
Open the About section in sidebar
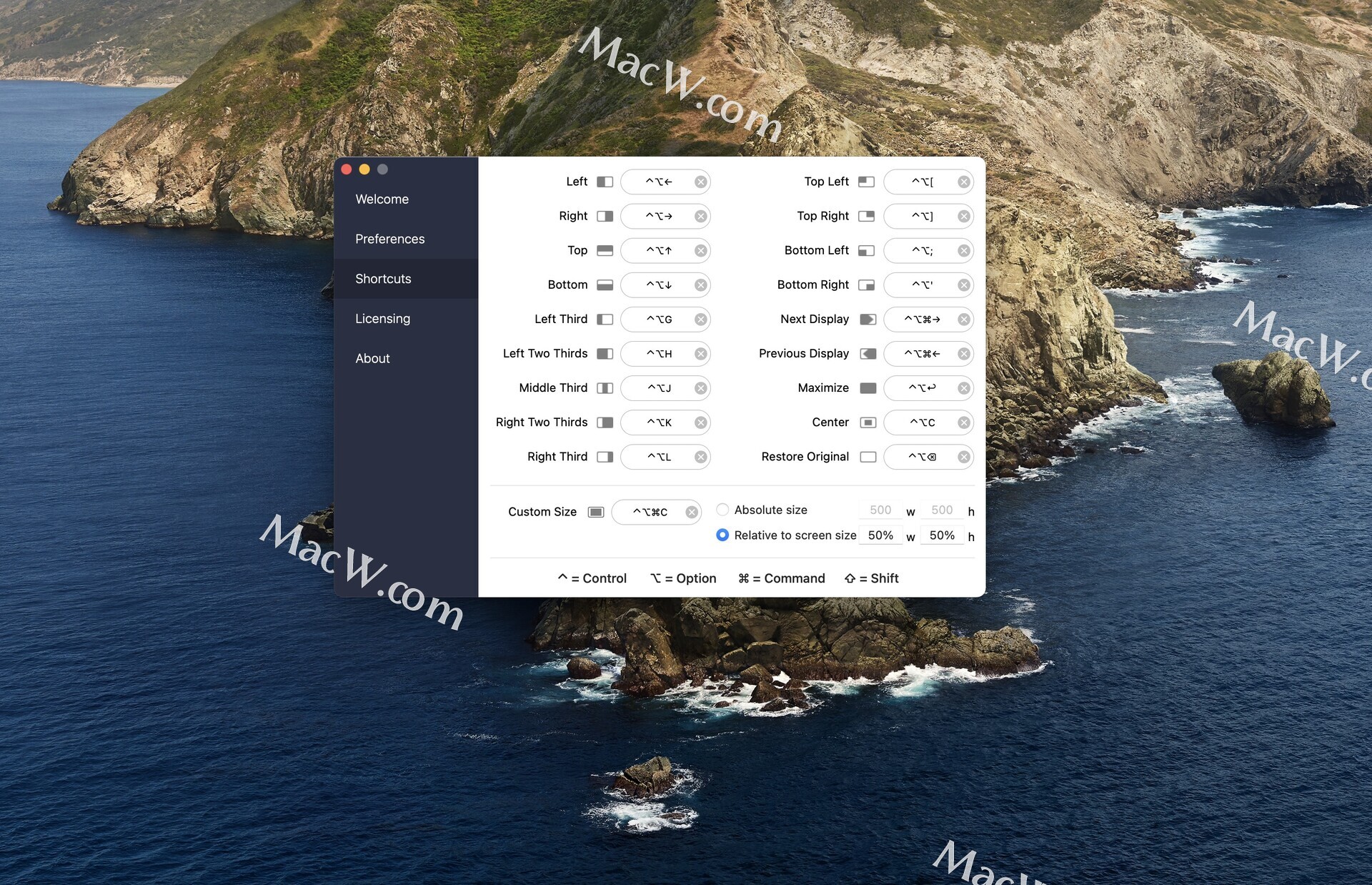tap(372, 359)
